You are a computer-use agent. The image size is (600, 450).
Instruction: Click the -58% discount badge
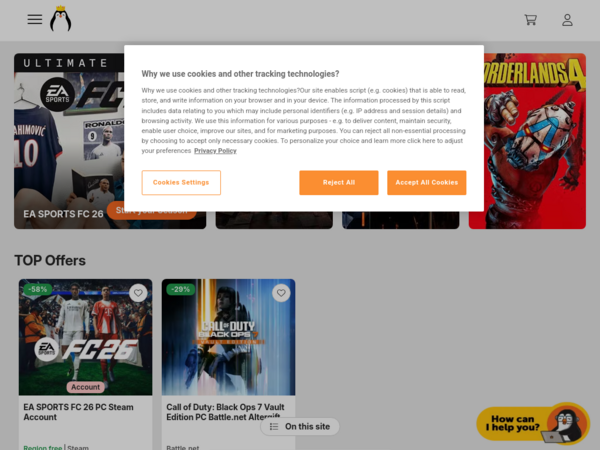(x=38, y=289)
